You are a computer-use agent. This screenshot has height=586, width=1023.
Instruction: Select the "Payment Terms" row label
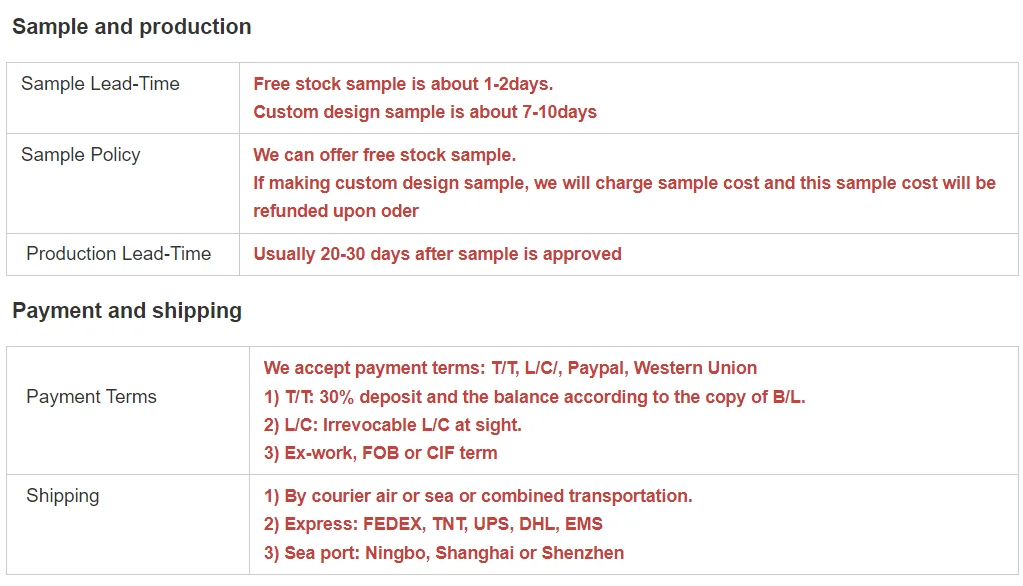tap(91, 397)
